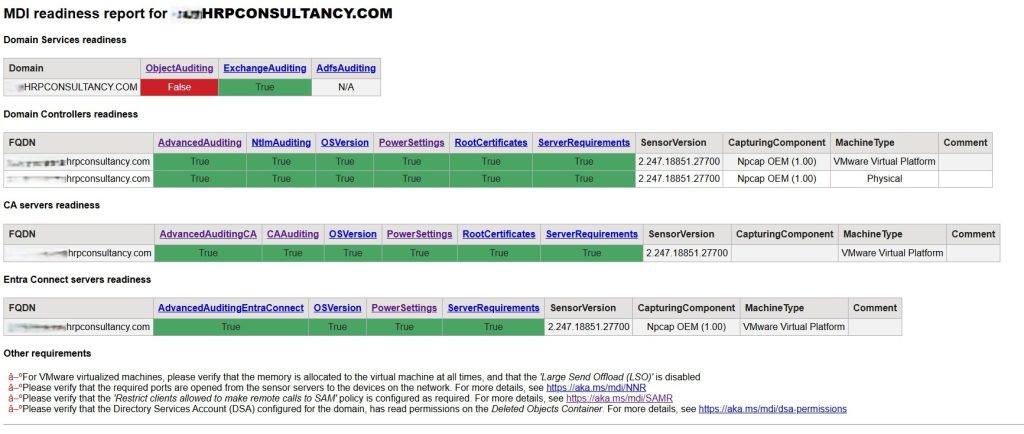Click the hrpconsultancy.com FQDN in Entra Connect table

pos(78,326)
